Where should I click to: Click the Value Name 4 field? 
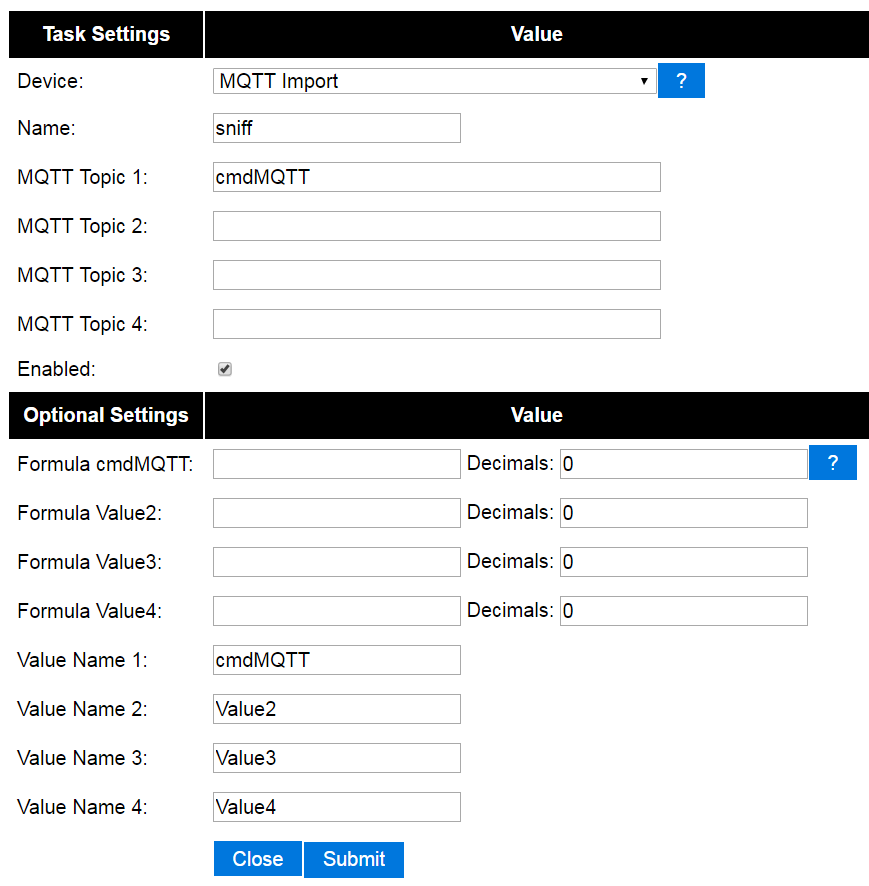coord(337,807)
